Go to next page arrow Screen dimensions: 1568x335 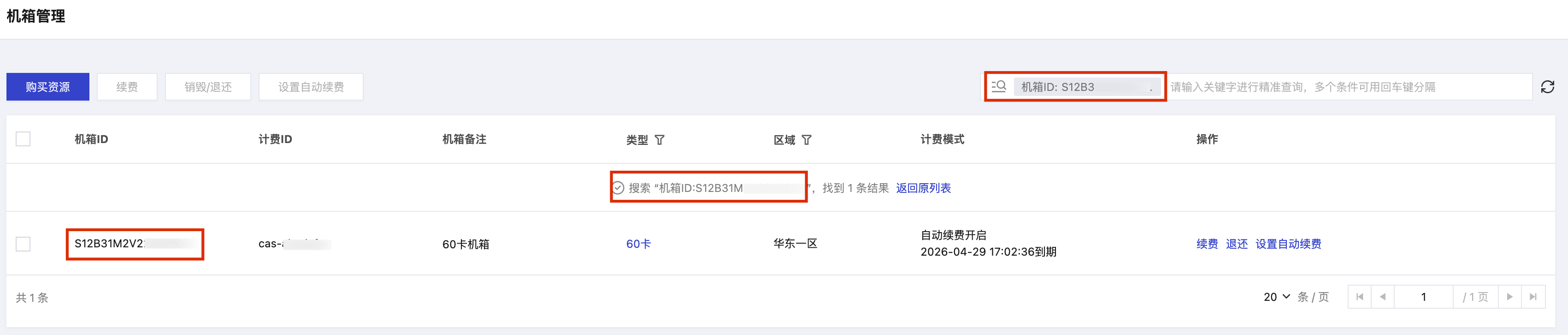(x=1509, y=297)
